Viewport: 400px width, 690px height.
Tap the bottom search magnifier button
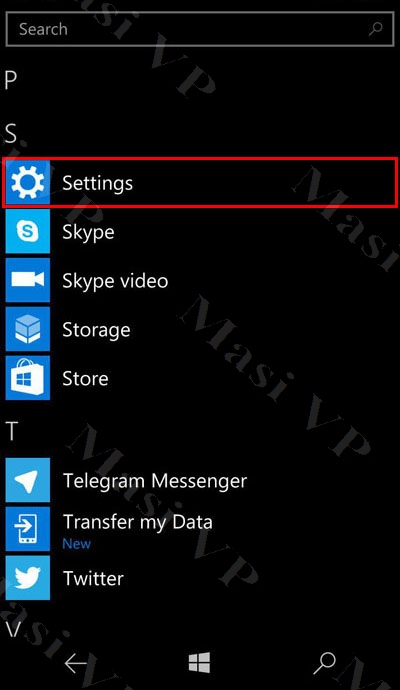[325, 664]
